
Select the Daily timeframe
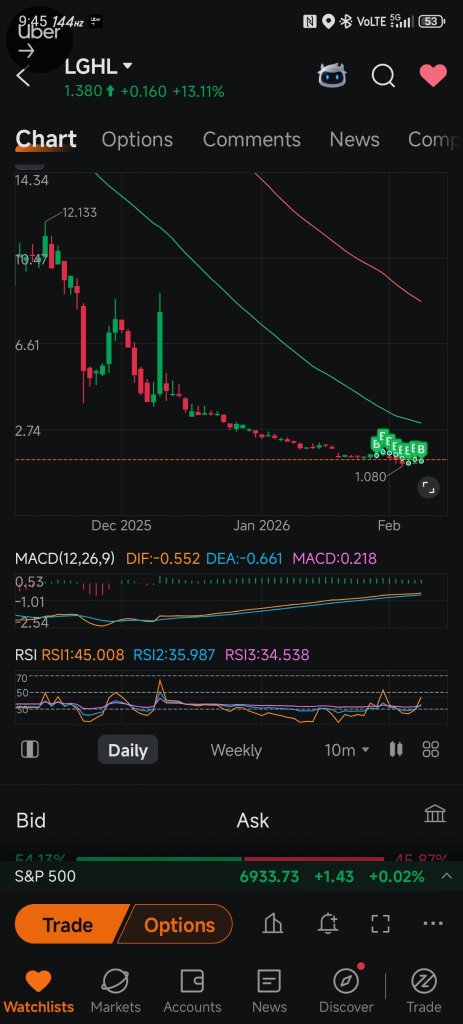coord(128,750)
